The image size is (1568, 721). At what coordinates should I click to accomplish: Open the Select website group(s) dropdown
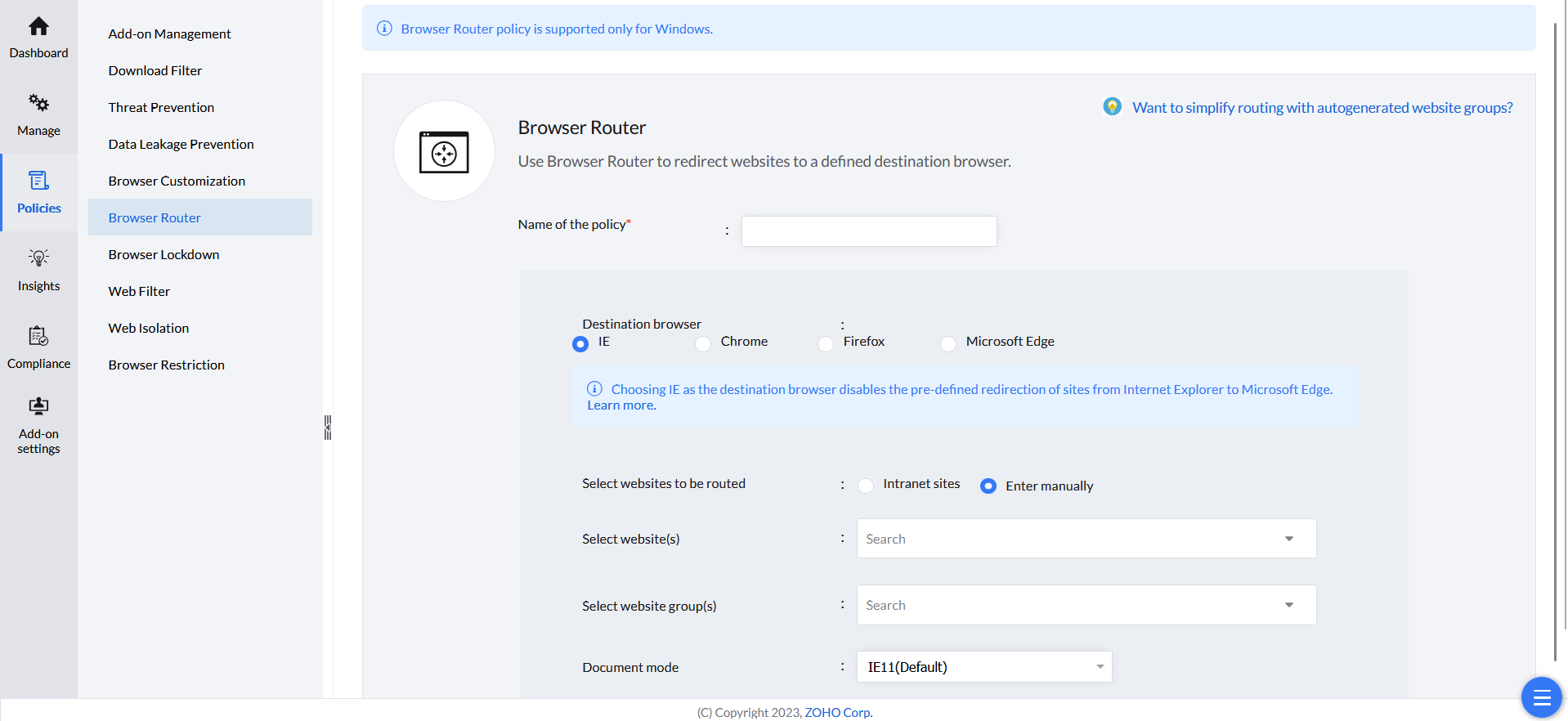click(1288, 605)
